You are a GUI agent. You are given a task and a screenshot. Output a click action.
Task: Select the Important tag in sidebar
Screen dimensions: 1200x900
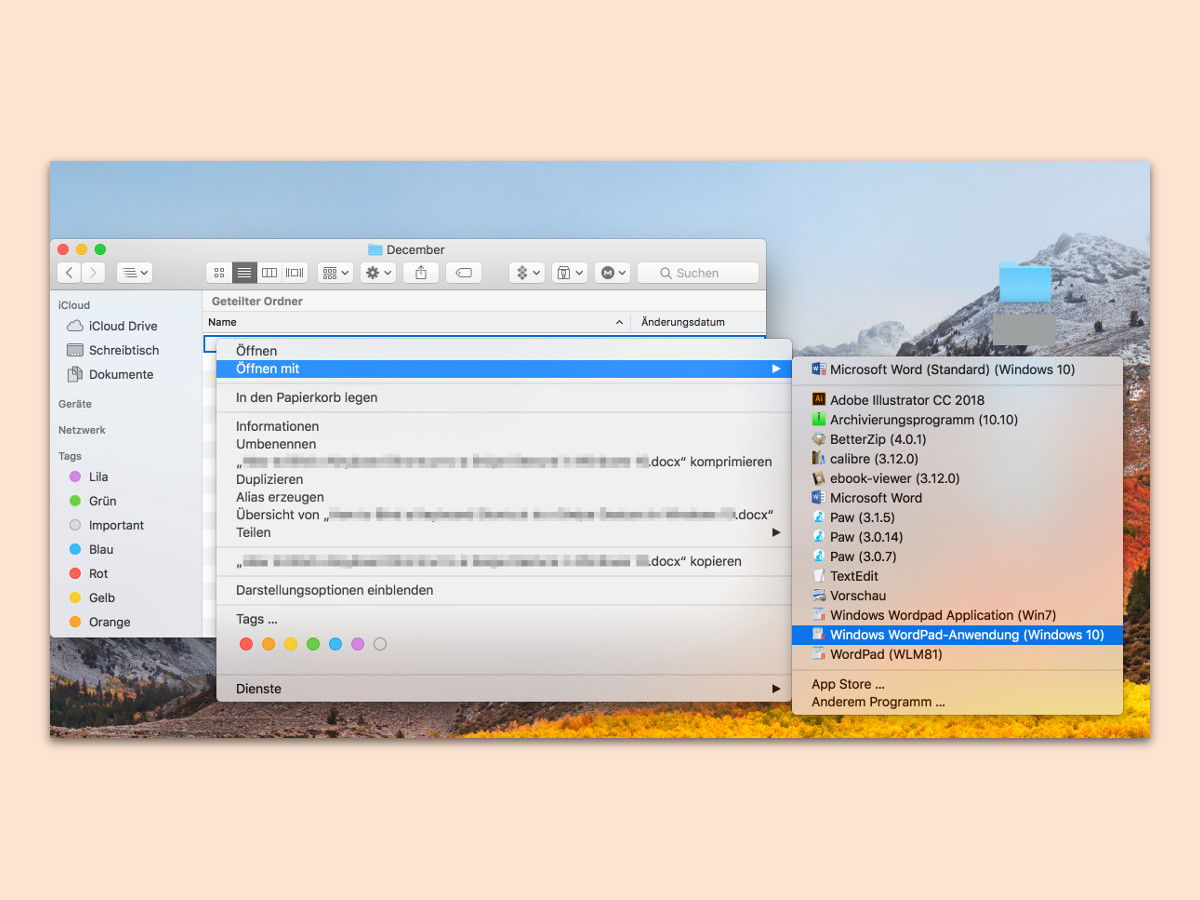[106, 525]
